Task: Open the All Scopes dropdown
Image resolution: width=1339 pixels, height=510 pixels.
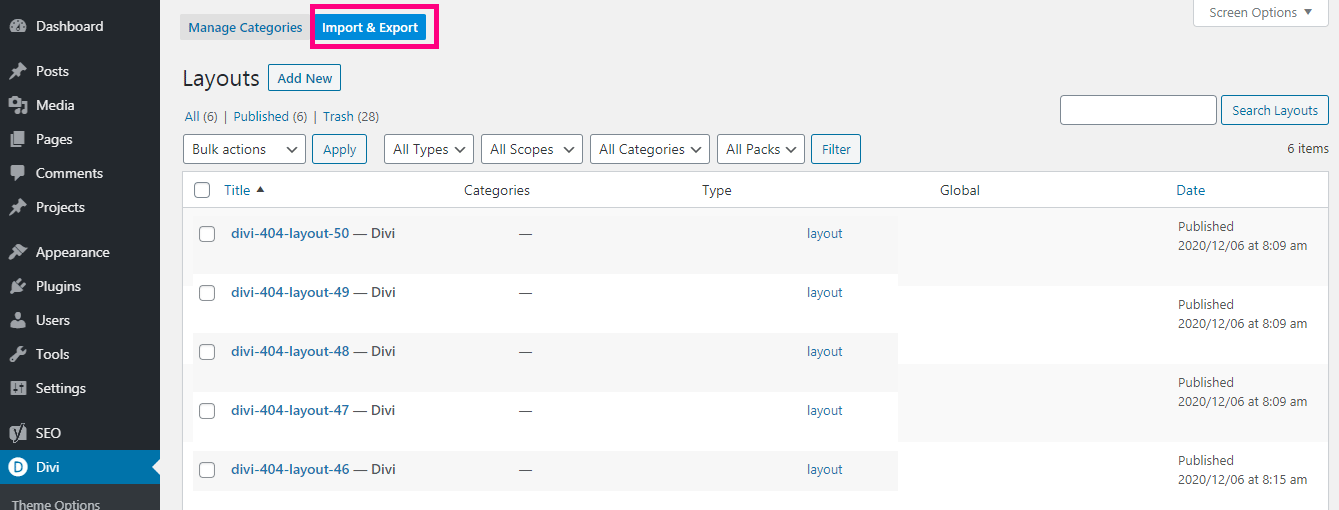Action: [532, 149]
